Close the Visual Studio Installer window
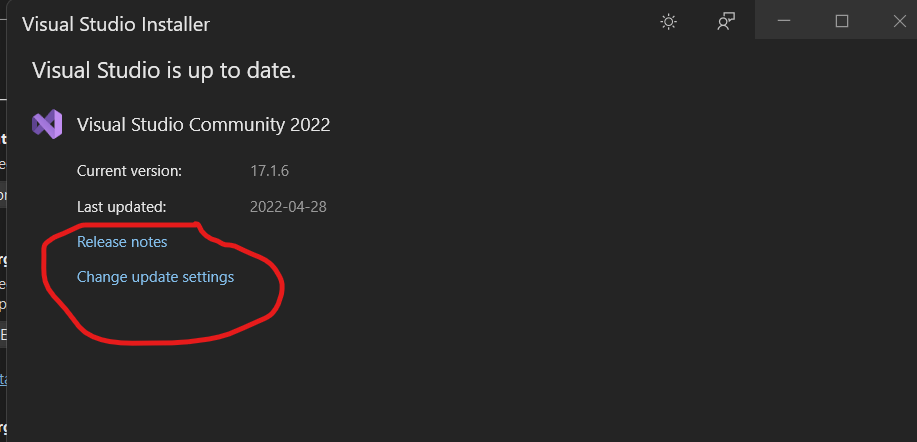917x442 pixels. (897, 22)
